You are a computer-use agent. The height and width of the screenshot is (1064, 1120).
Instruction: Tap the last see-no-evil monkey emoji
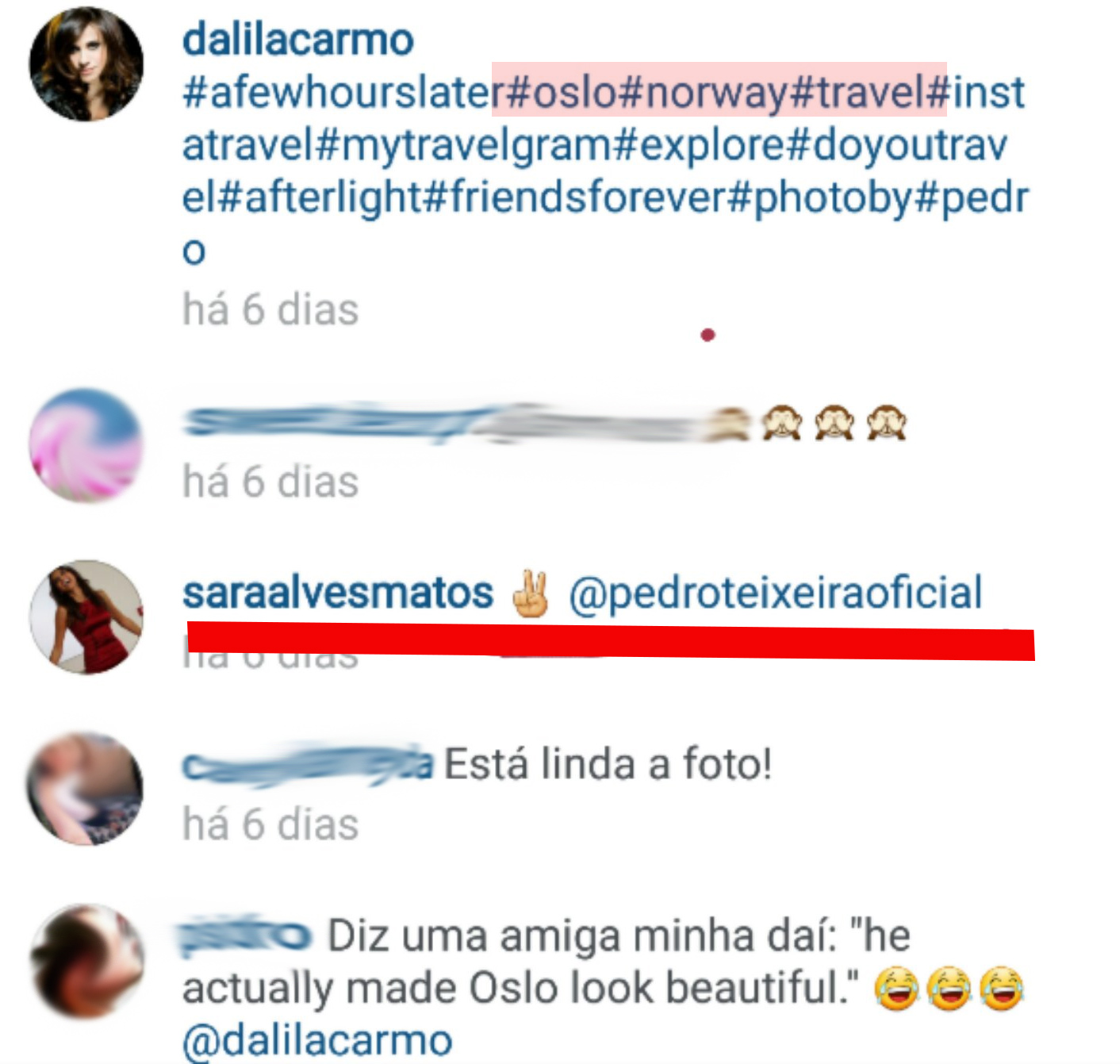coord(886,423)
